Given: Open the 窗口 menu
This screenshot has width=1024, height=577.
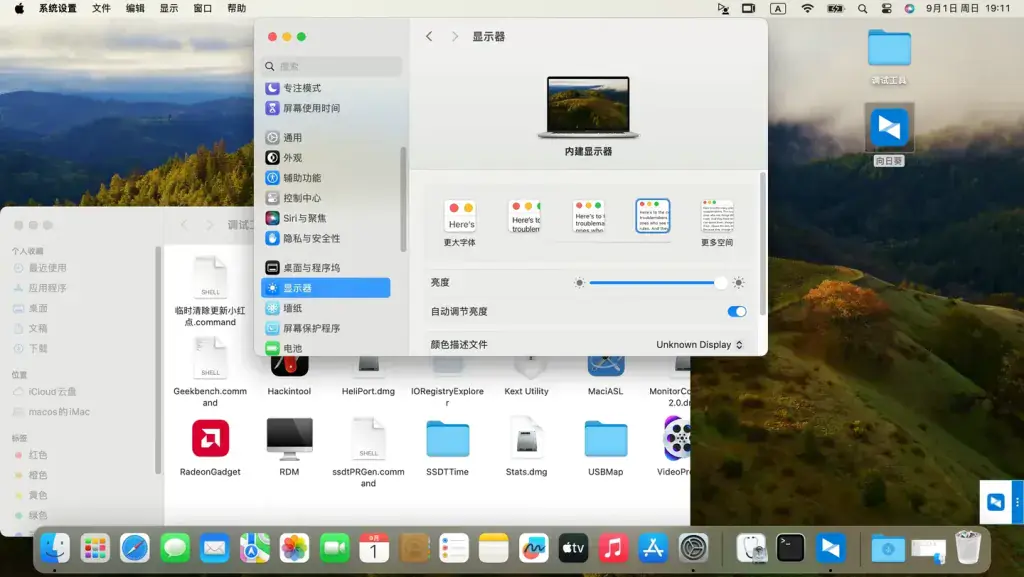Looking at the screenshot, I should (x=202, y=8).
